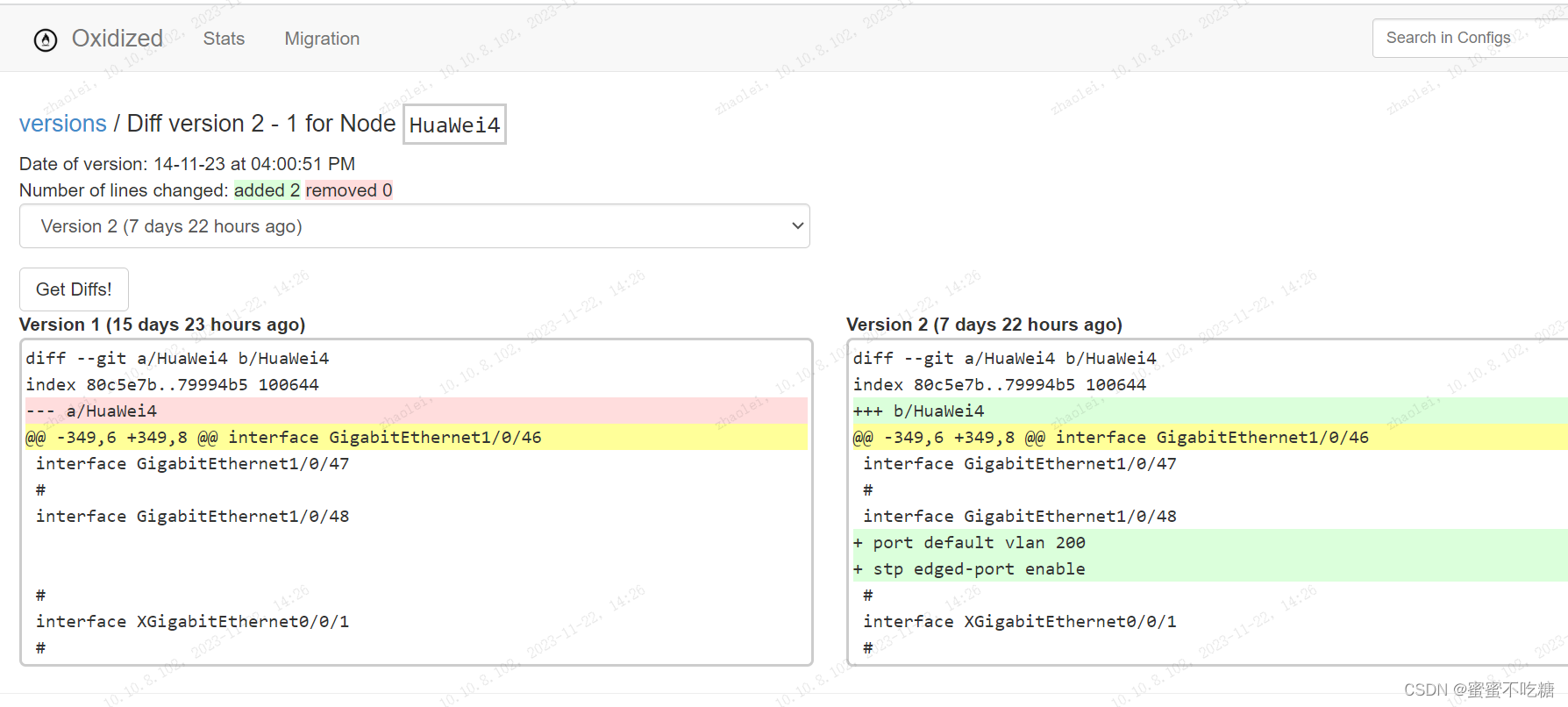Open the Migration menu item
The height and width of the screenshot is (707, 1568).
322,39
